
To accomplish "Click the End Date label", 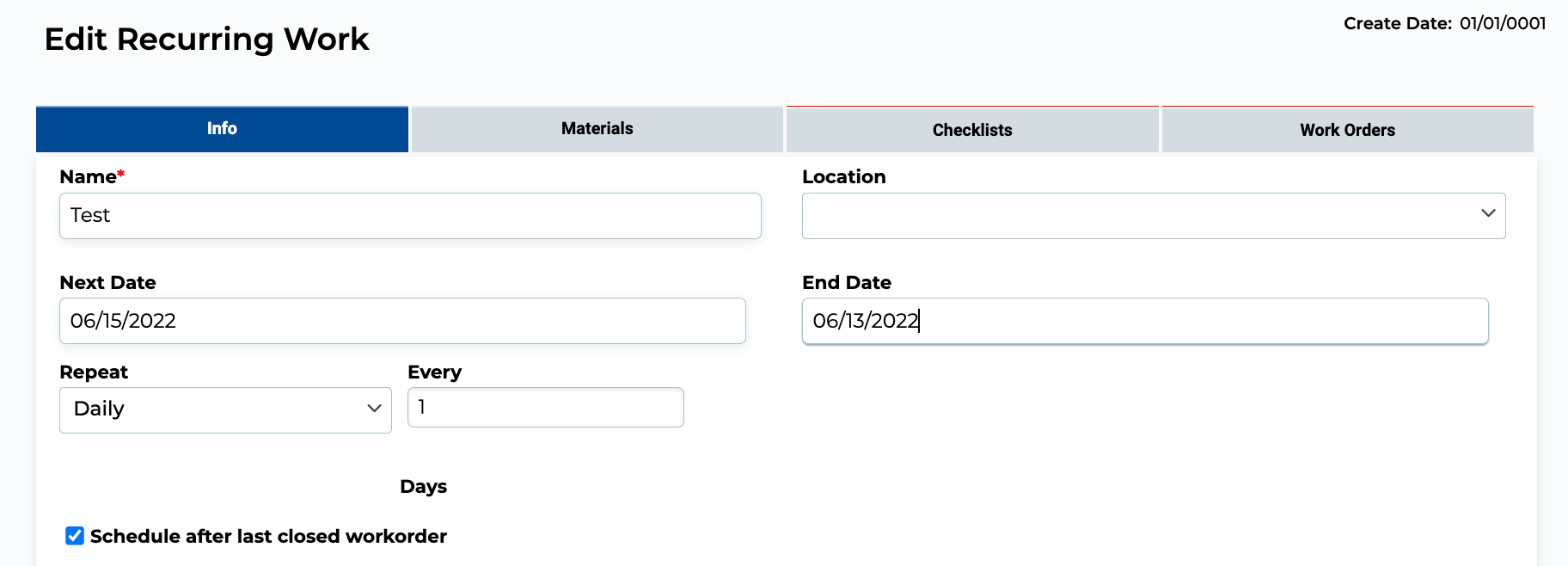I will pyautogui.click(x=847, y=283).
